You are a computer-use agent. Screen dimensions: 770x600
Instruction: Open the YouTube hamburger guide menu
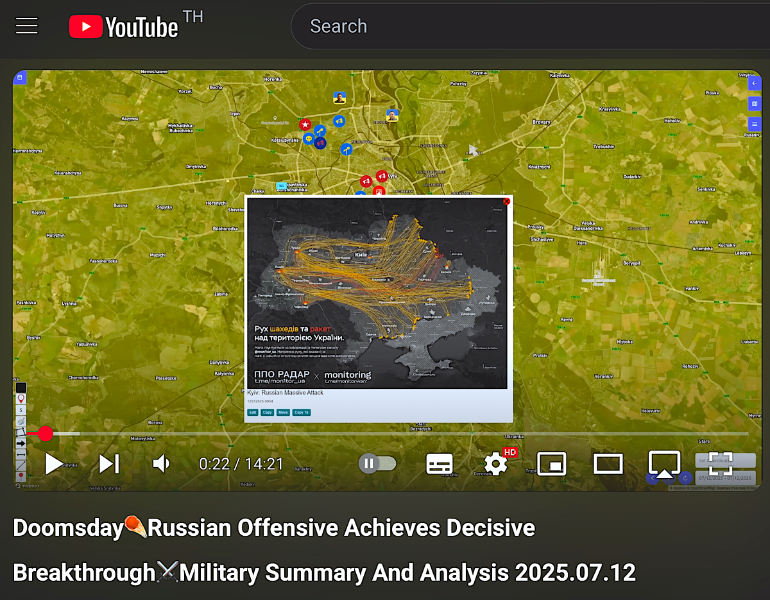coord(27,26)
